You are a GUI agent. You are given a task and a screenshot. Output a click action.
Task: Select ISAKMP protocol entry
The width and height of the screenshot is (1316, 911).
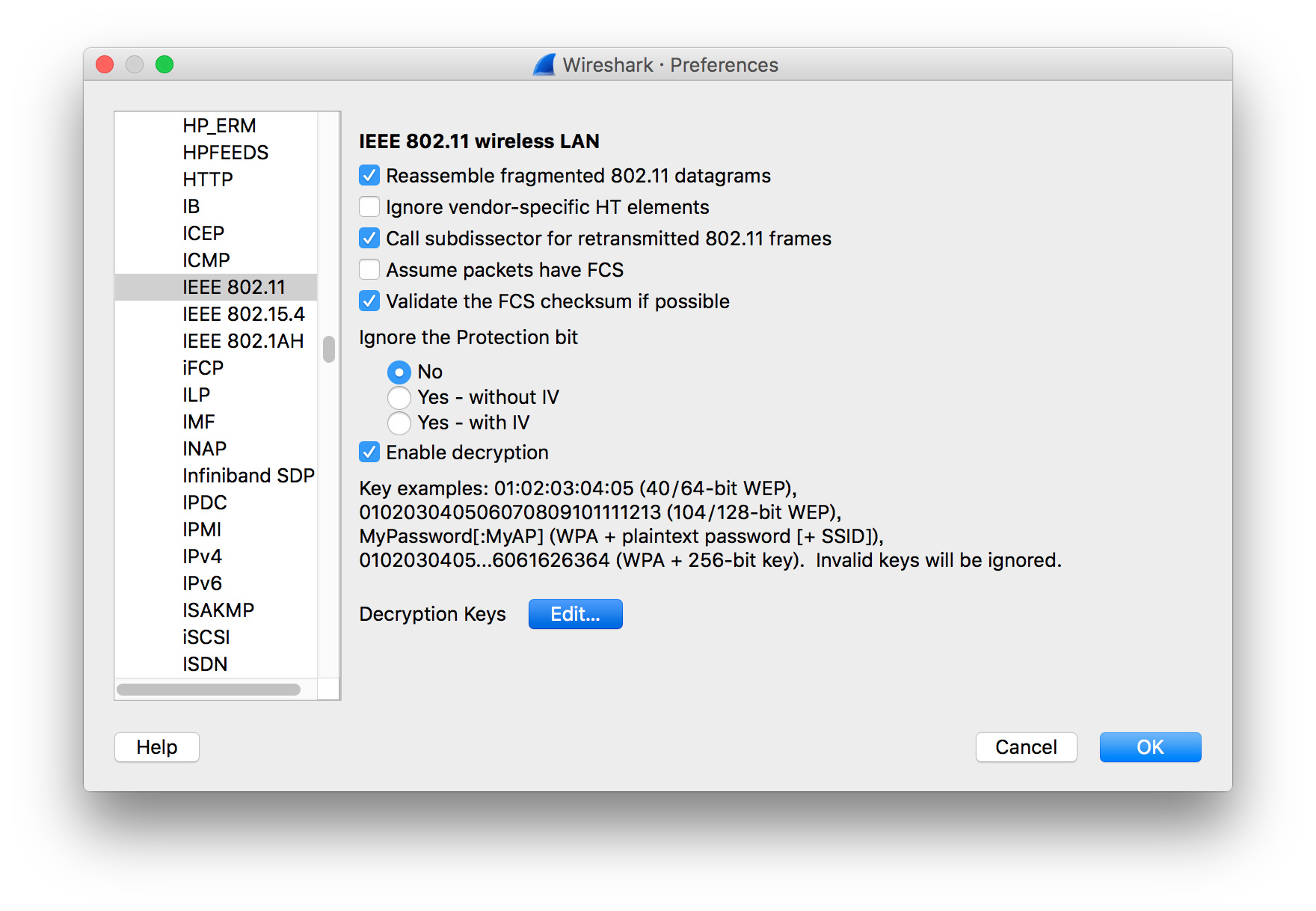point(216,610)
